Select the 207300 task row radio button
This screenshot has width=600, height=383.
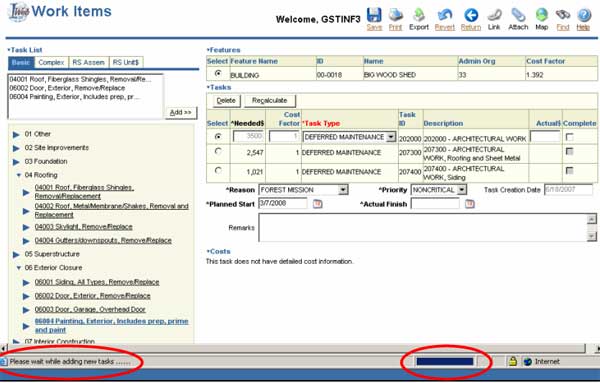coord(218,151)
